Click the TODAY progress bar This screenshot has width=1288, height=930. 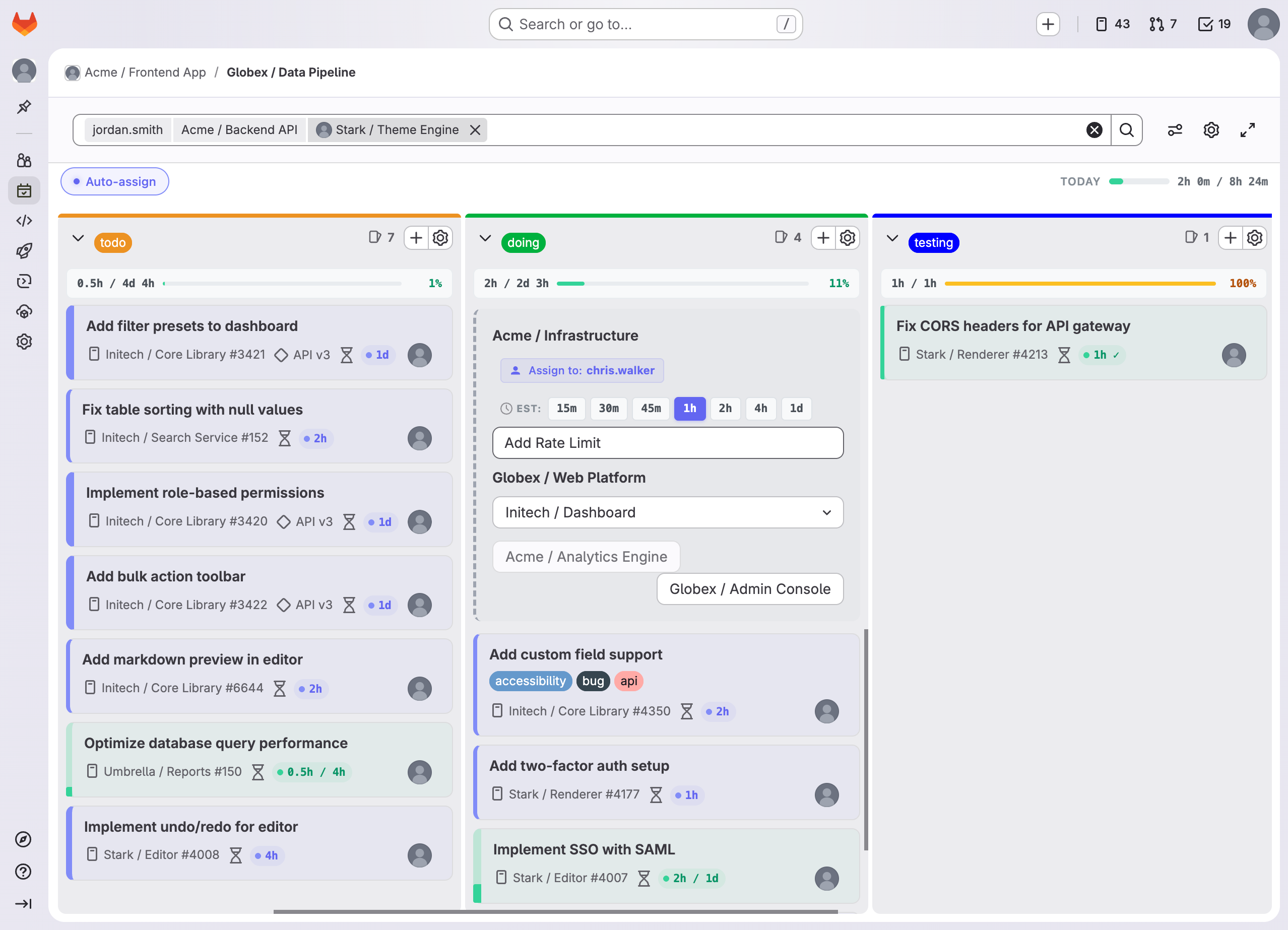pos(1138,181)
